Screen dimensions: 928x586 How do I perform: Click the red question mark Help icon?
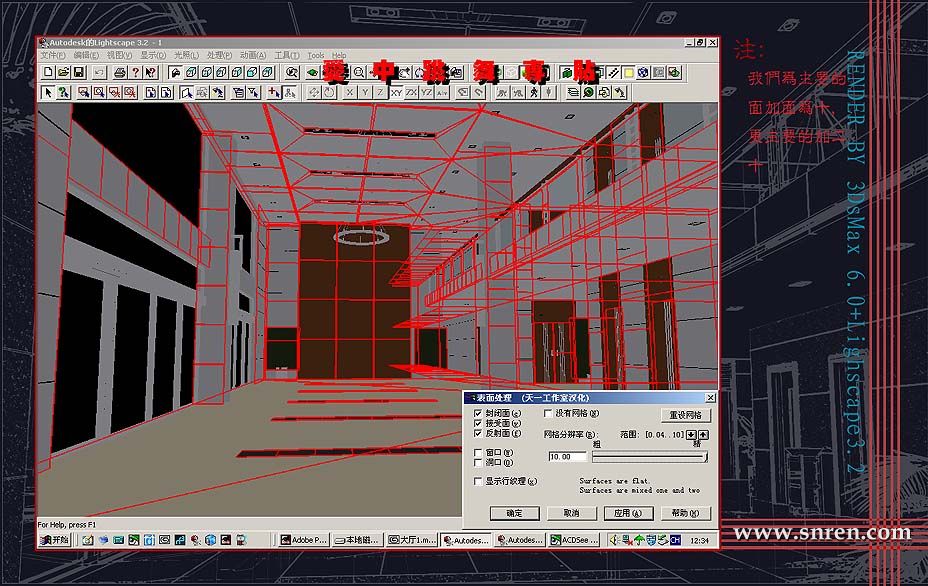[136, 73]
